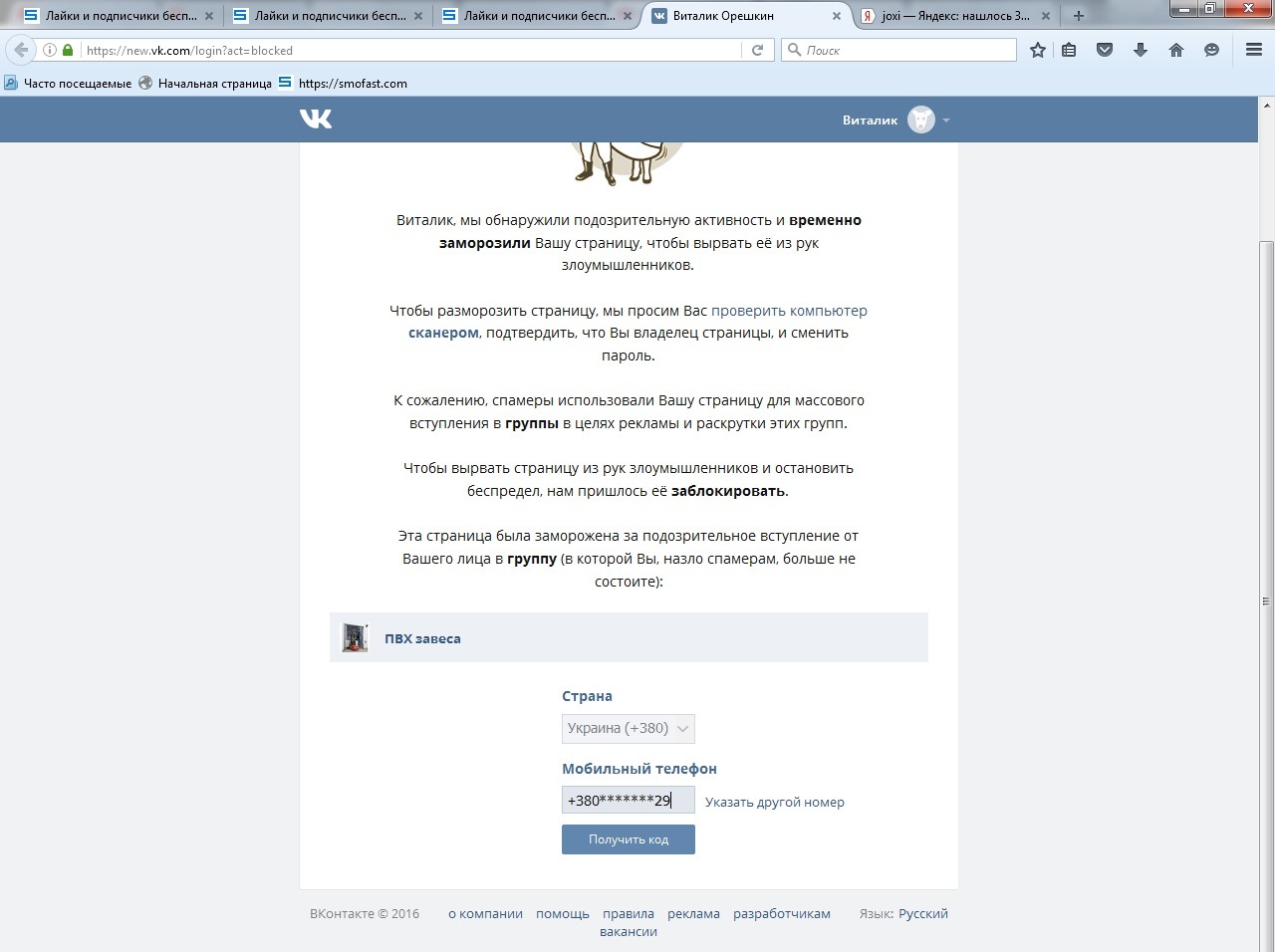Click the site info icon in address bar
This screenshot has height=952, width=1275.
click(49, 50)
